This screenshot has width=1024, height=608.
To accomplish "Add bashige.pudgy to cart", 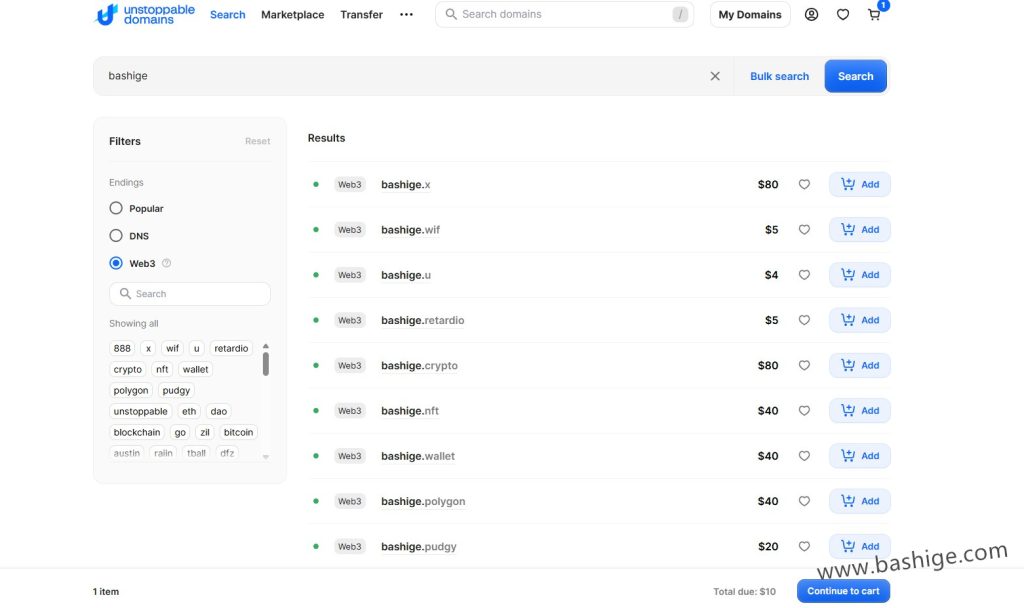I will (859, 547).
